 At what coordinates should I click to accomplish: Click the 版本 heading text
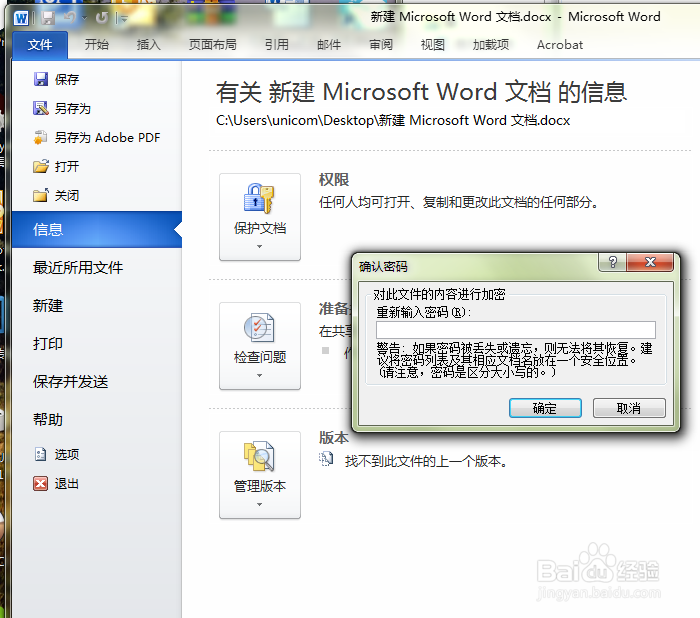(334, 438)
